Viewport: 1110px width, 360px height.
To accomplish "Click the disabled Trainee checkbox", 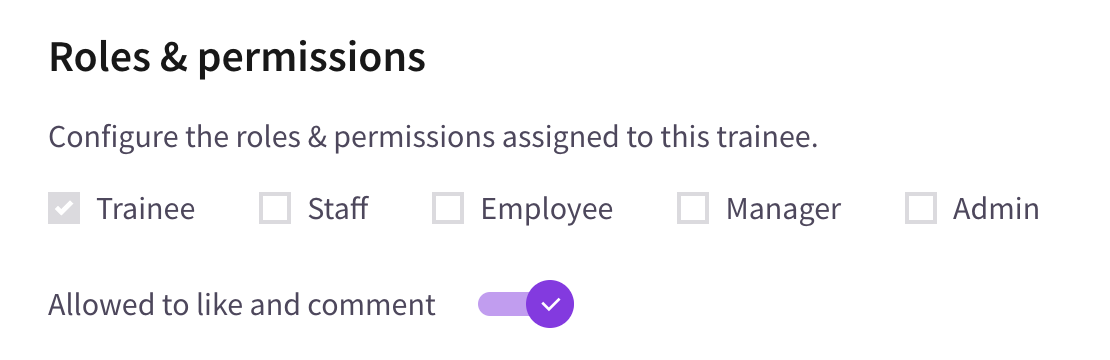I will point(64,208).
